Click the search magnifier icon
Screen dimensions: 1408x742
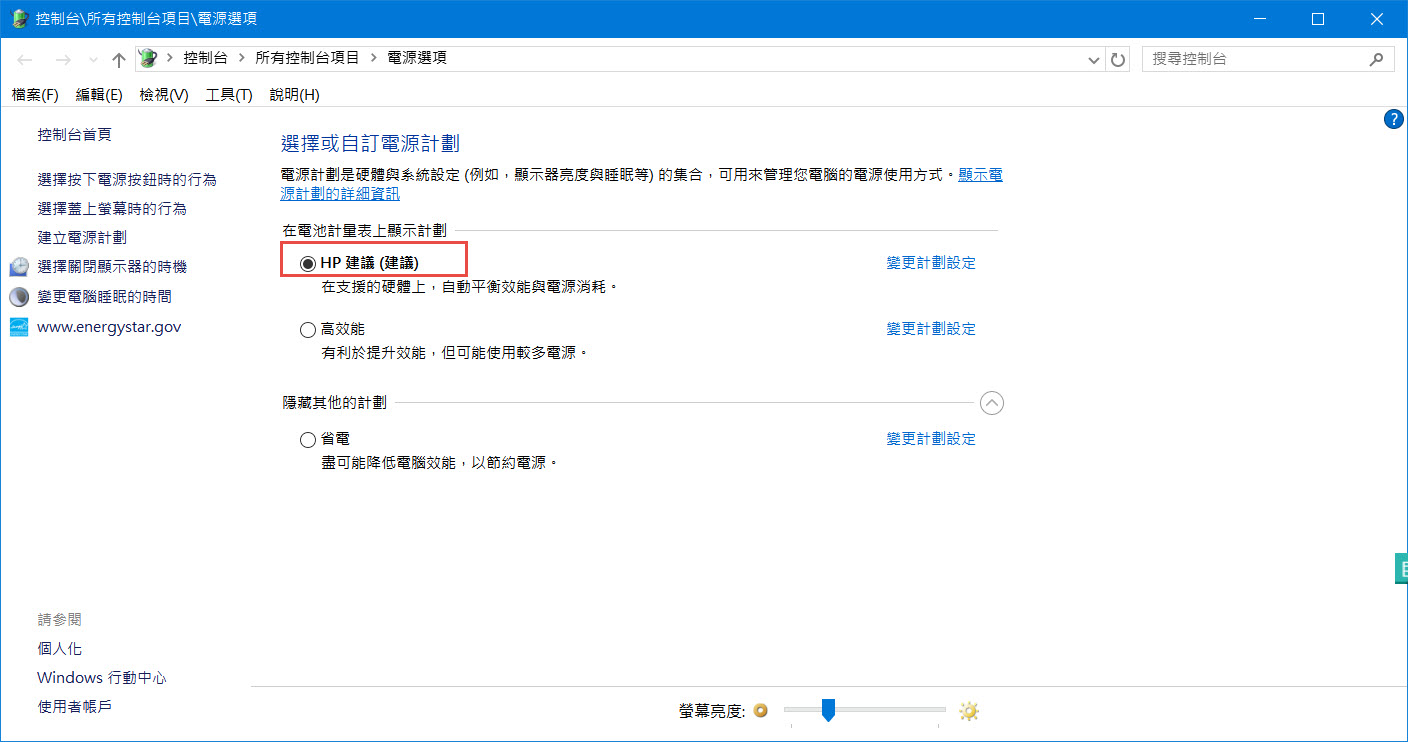click(1376, 59)
